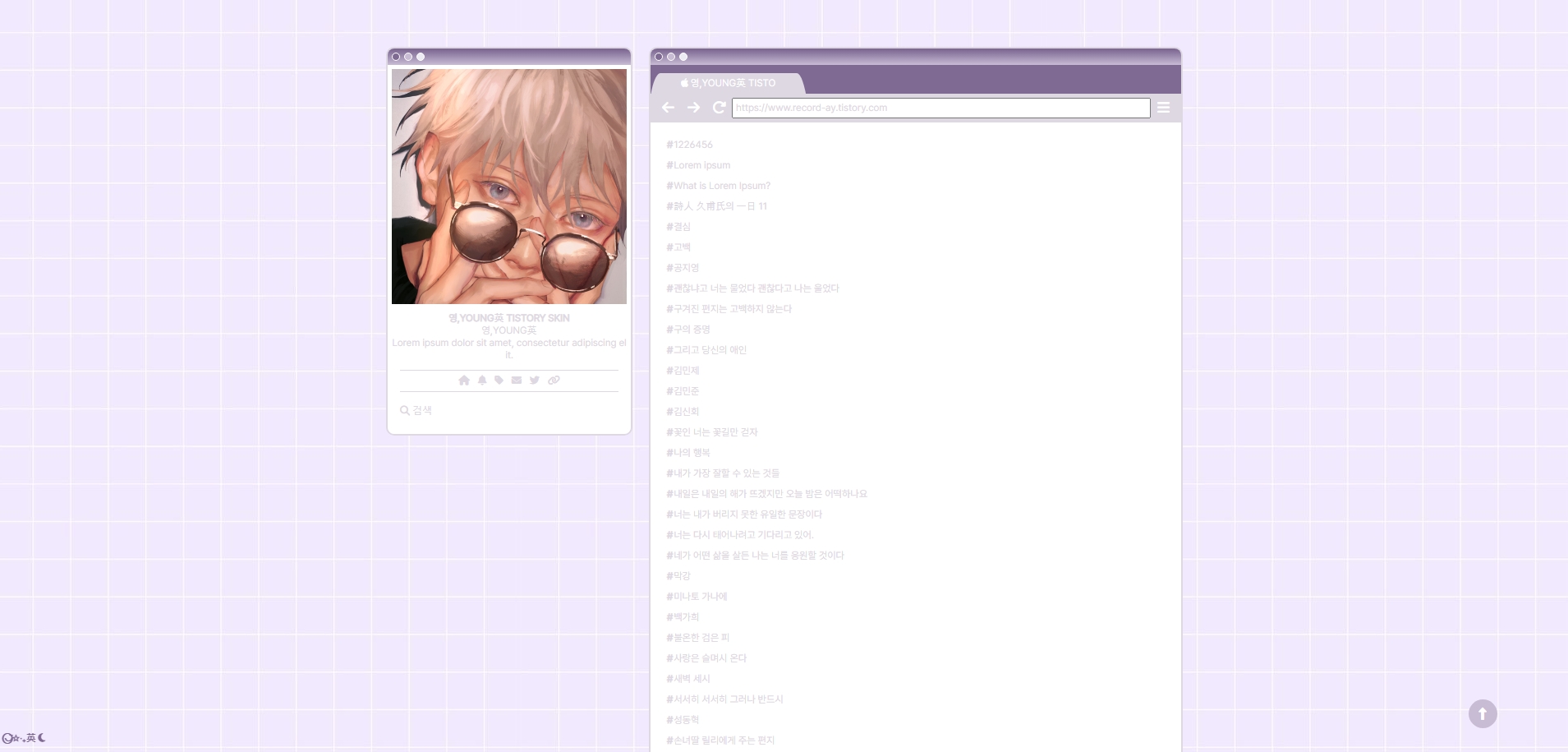This screenshot has height=752, width=1568.
Task: Open the tag #손녀딸 릴리에게 주는 편지
Action: click(720, 740)
